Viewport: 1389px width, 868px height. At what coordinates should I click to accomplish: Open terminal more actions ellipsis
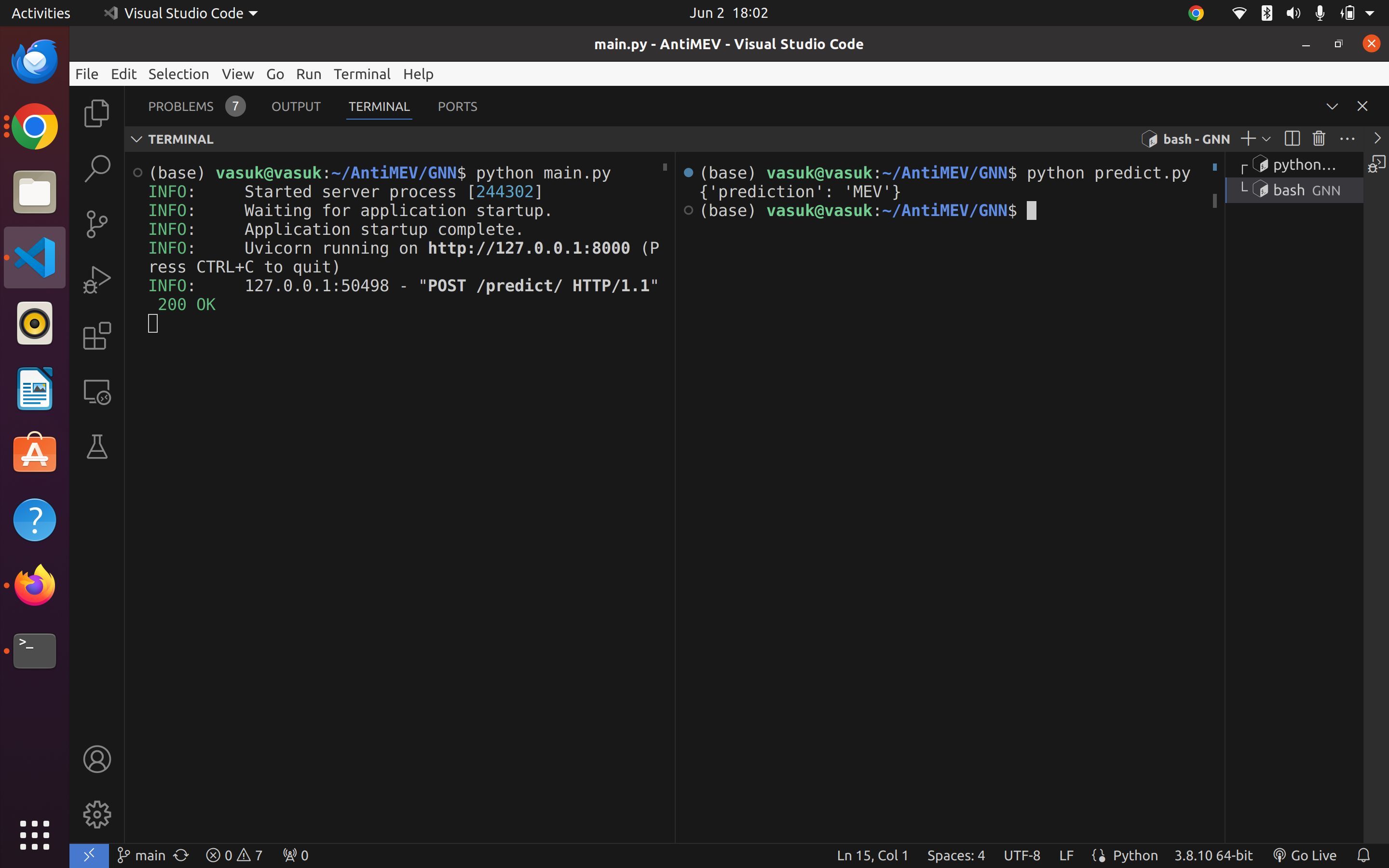(1347, 138)
